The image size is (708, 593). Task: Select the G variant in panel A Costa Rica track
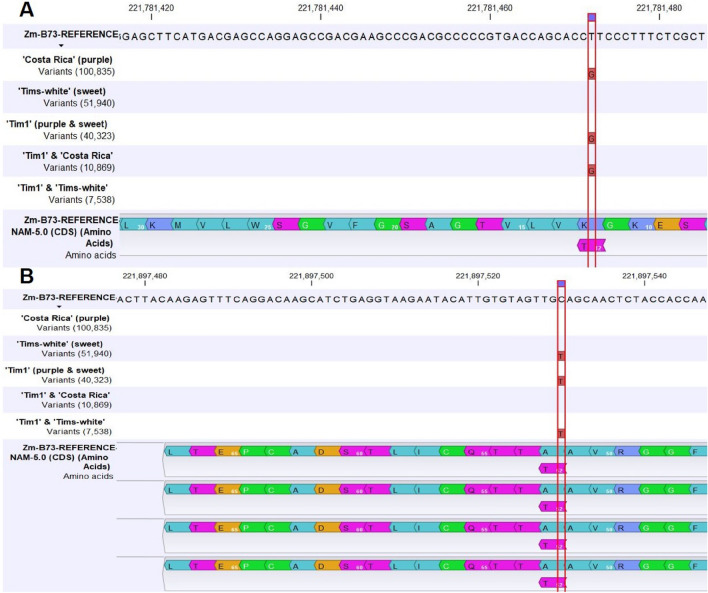point(592,74)
